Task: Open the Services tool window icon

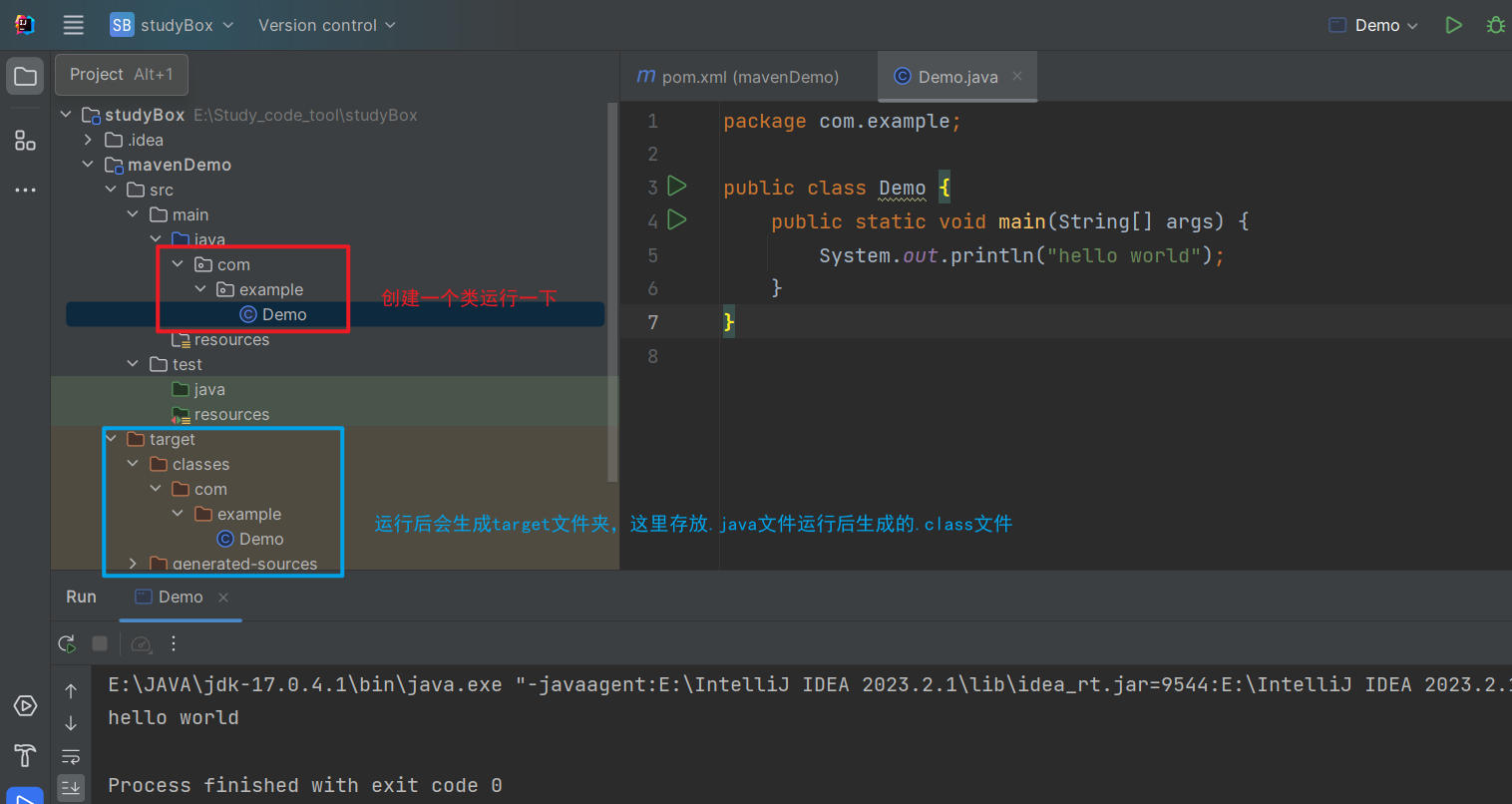Action: coord(25,706)
